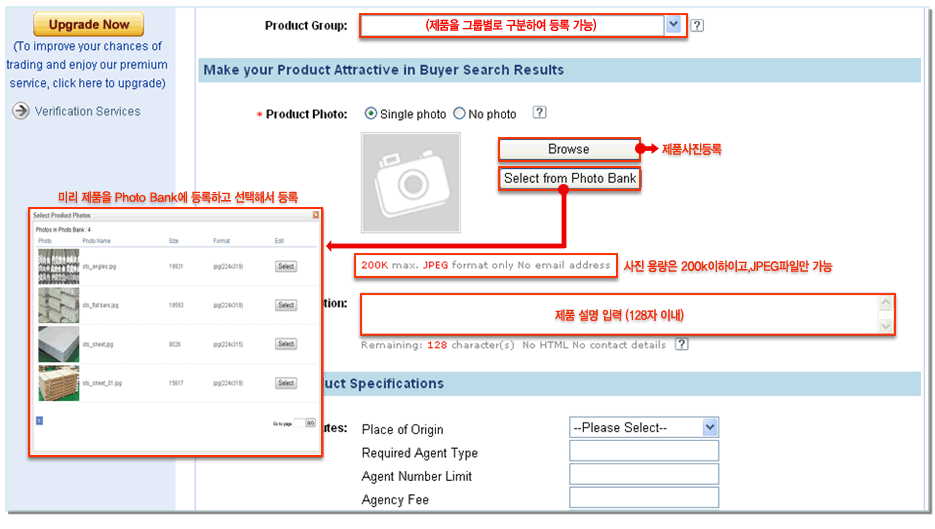Click Select button for sts_flat bars.jpg
The height and width of the screenshot is (529, 935).
[286, 305]
